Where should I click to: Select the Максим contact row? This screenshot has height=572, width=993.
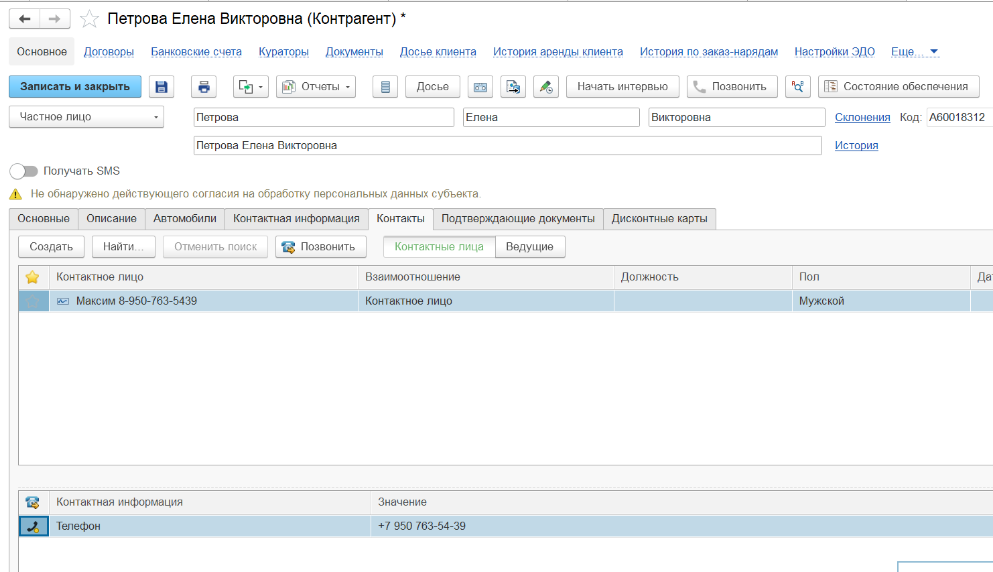click(x=200, y=300)
